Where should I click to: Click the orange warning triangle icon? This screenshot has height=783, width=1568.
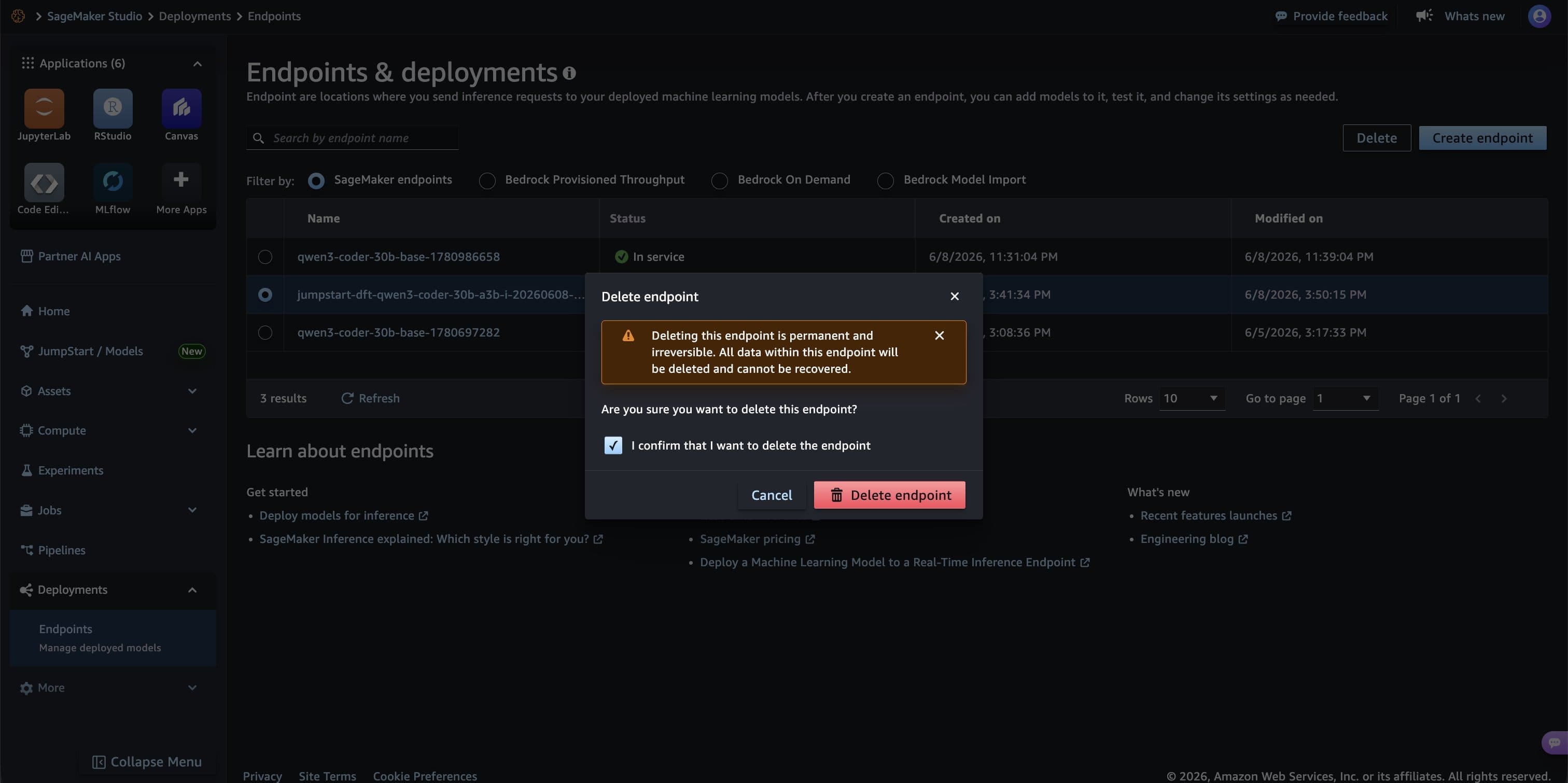[x=628, y=335]
